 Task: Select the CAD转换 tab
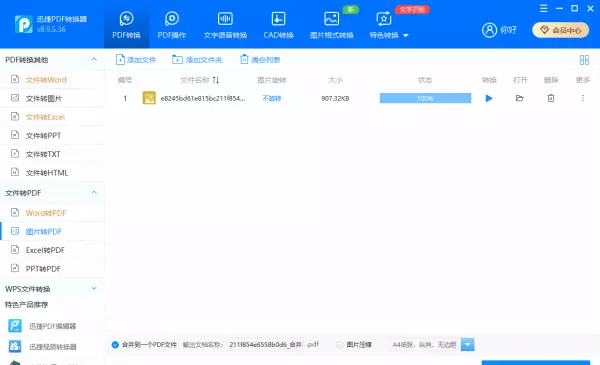(x=278, y=25)
